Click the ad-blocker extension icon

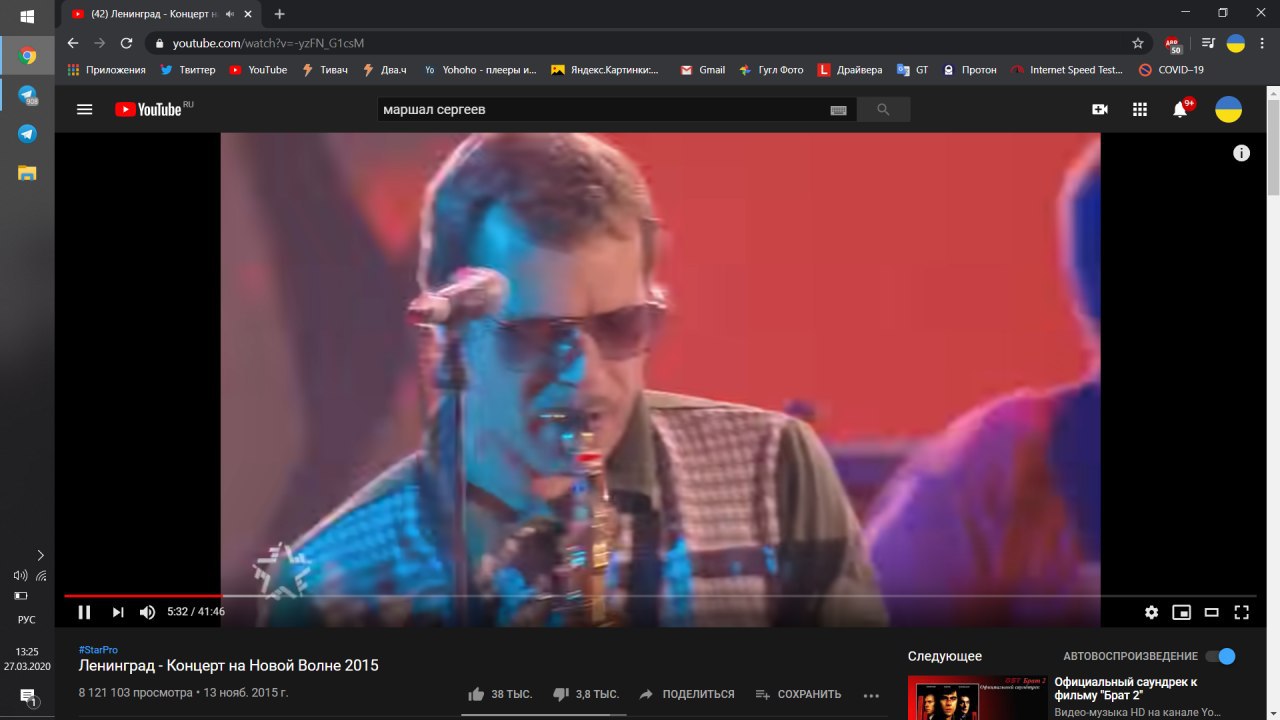coord(1172,44)
